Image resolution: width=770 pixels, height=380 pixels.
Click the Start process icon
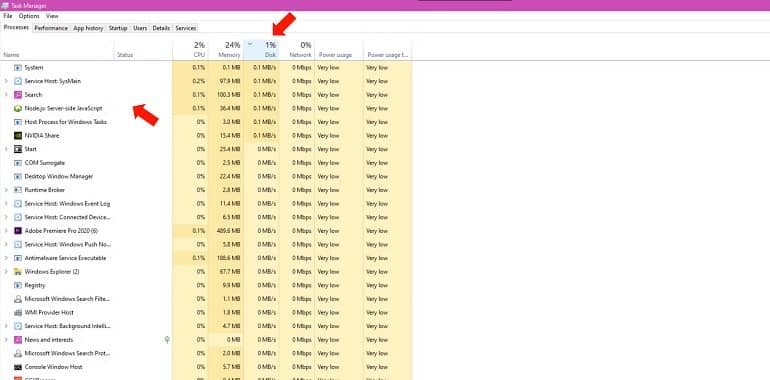point(18,149)
